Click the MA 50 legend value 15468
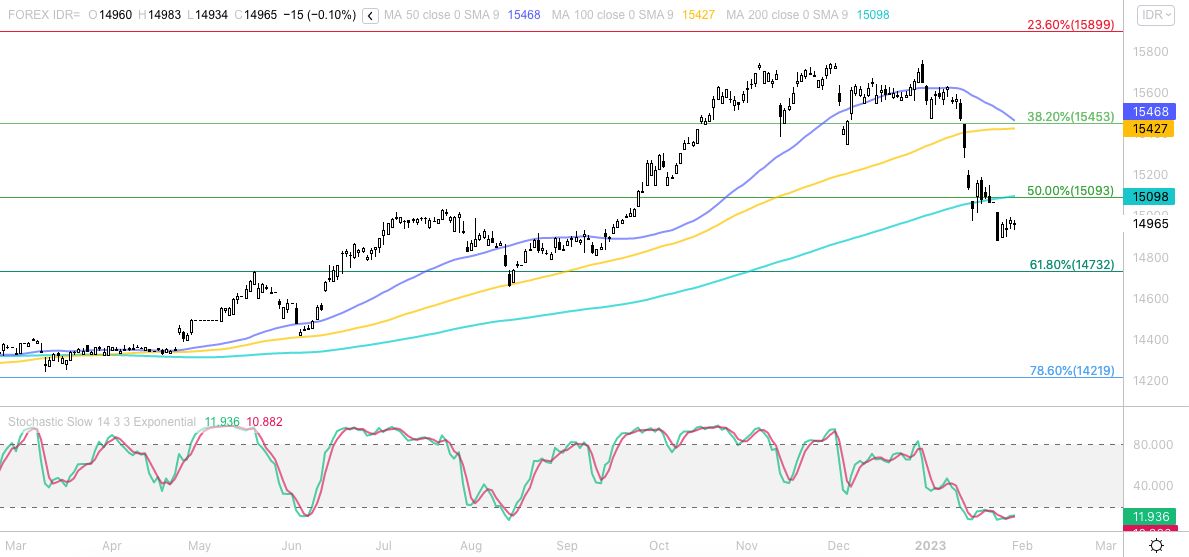 [x=523, y=15]
